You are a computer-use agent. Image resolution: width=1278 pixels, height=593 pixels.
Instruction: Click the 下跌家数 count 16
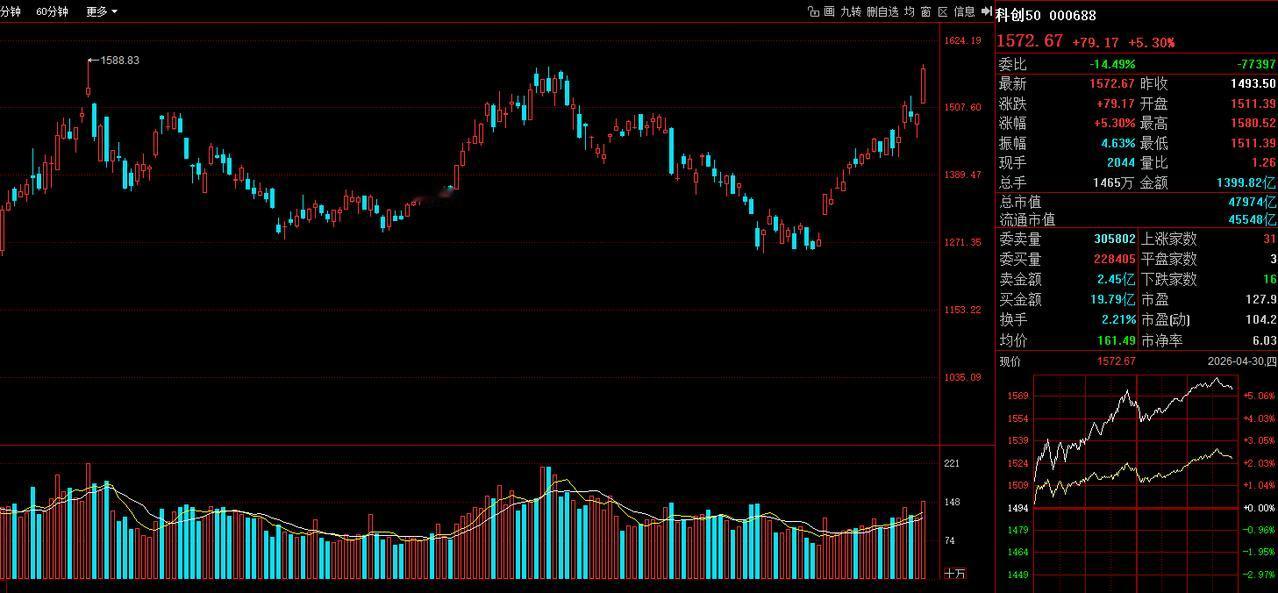[x=1270, y=280]
